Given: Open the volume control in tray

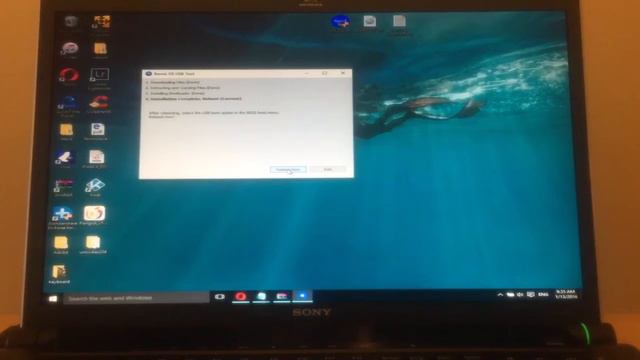Looking at the screenshot, I should [x=520, y=295].
